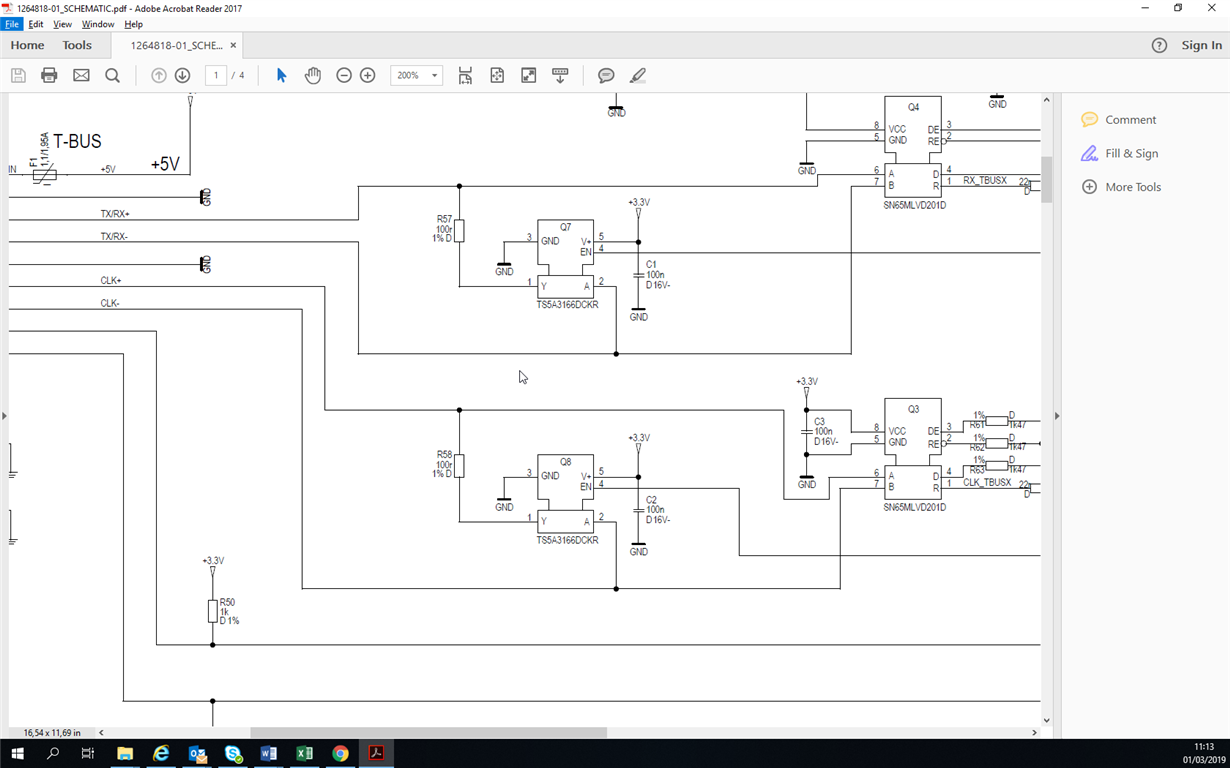Open the Edit menu
This screenshot has width=1230, height=768.
(x=36, y=24)
